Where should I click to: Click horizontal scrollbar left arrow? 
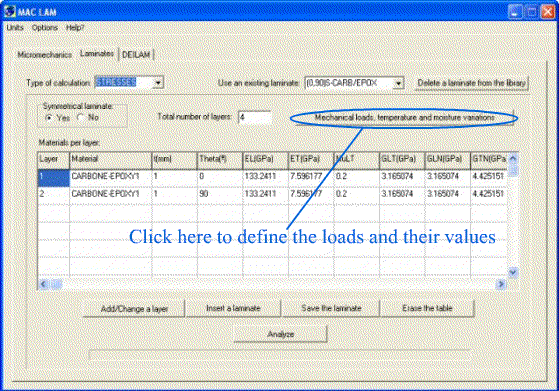[43, 284]
